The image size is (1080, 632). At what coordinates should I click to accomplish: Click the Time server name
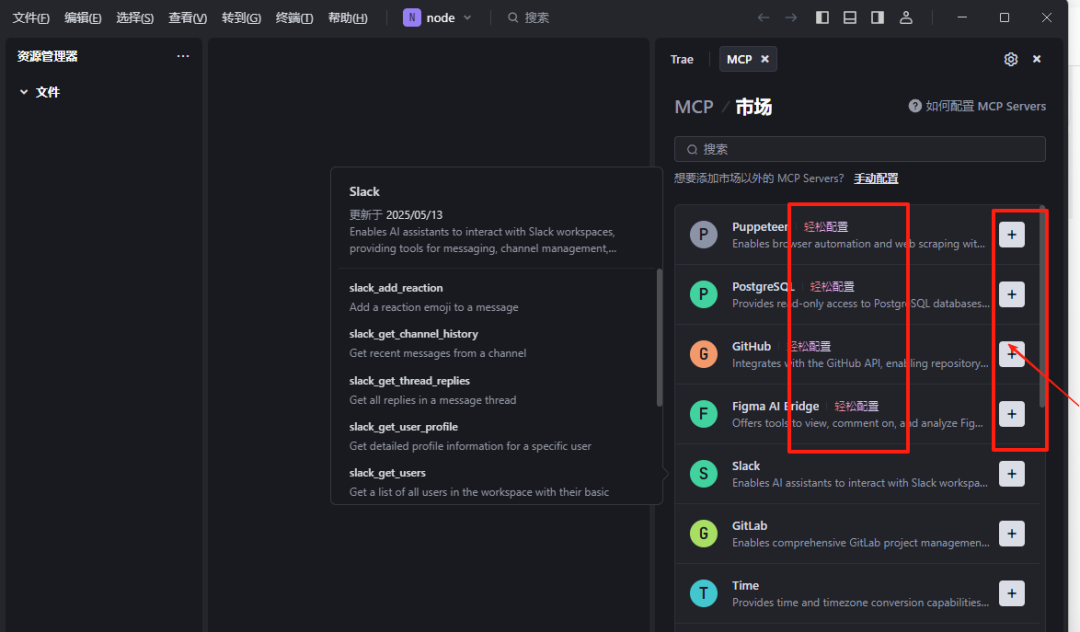[x=745, y=586]
